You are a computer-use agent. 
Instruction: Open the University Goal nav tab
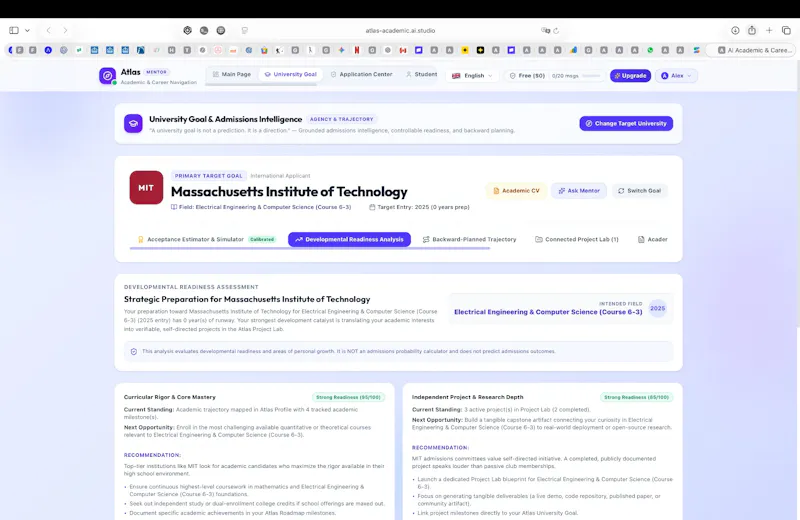click(x=290, y=75)
